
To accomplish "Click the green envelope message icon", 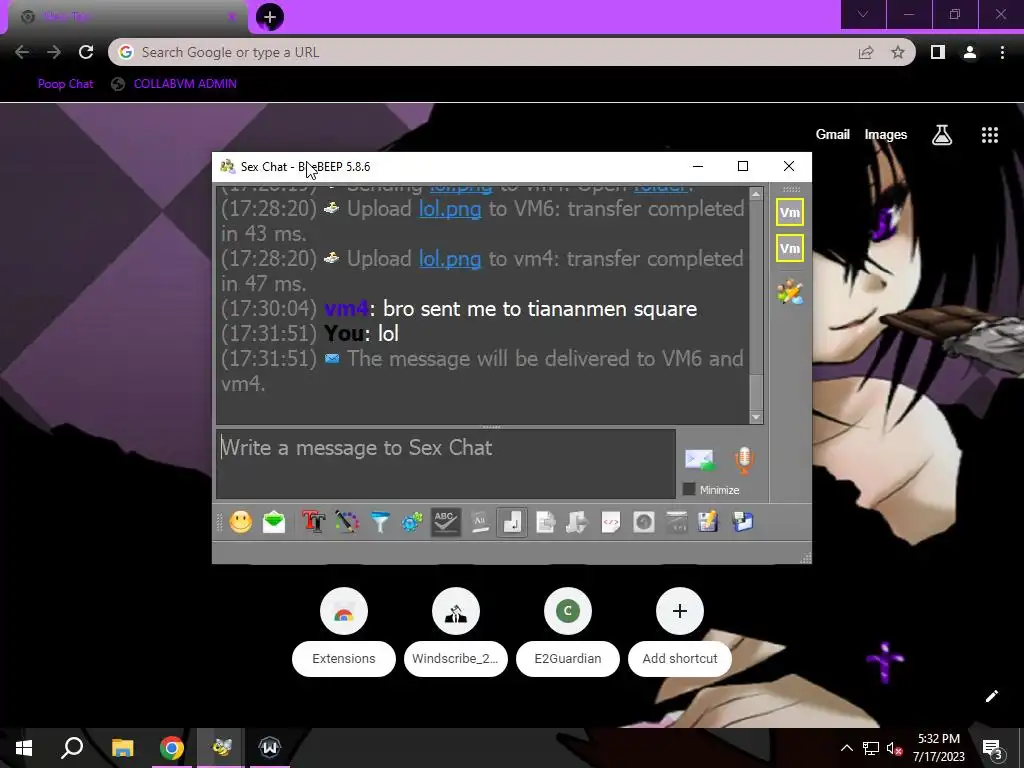I will (x=274, y=522).
